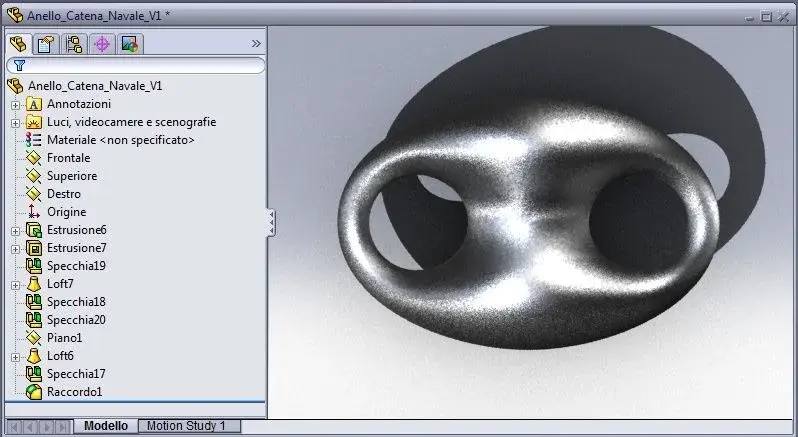Select Materiale <non specificato> item
The image size is (798, 437).
pyautogui.click(x=121, y=139)
